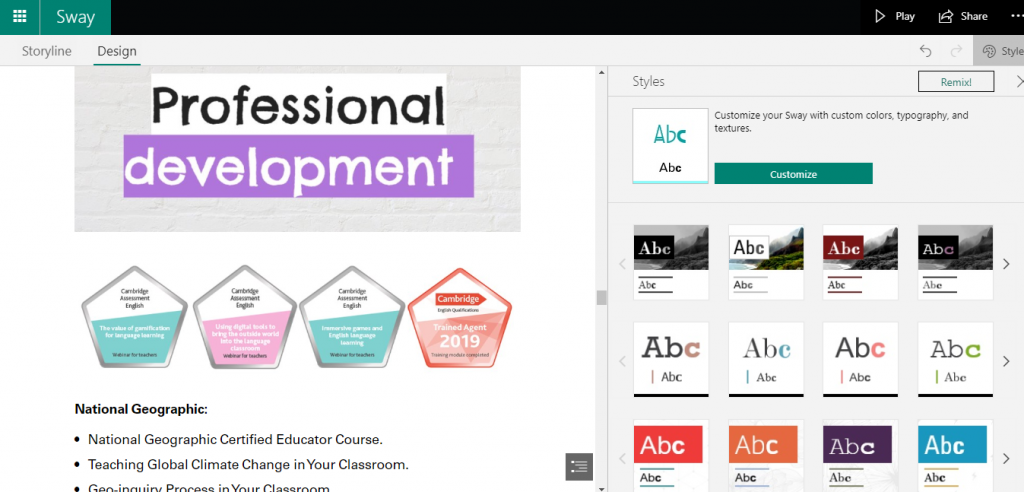Choose the red block Abc style
This screenshot has height=492, width=1024.
pos(671,455)
